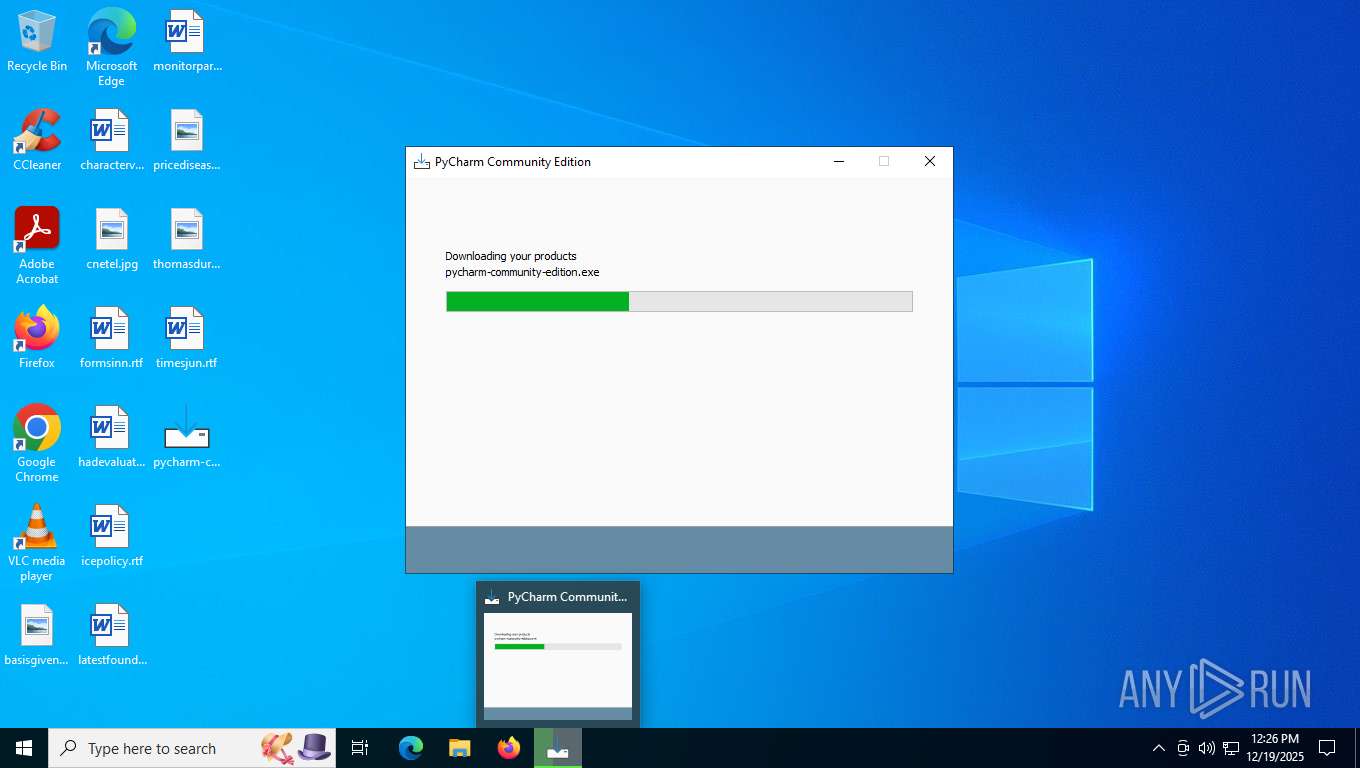This screenshot has height=768, width=1360.
Task: Open Adobe Acrobat desktop shortcut
Action: click(37, 246)
